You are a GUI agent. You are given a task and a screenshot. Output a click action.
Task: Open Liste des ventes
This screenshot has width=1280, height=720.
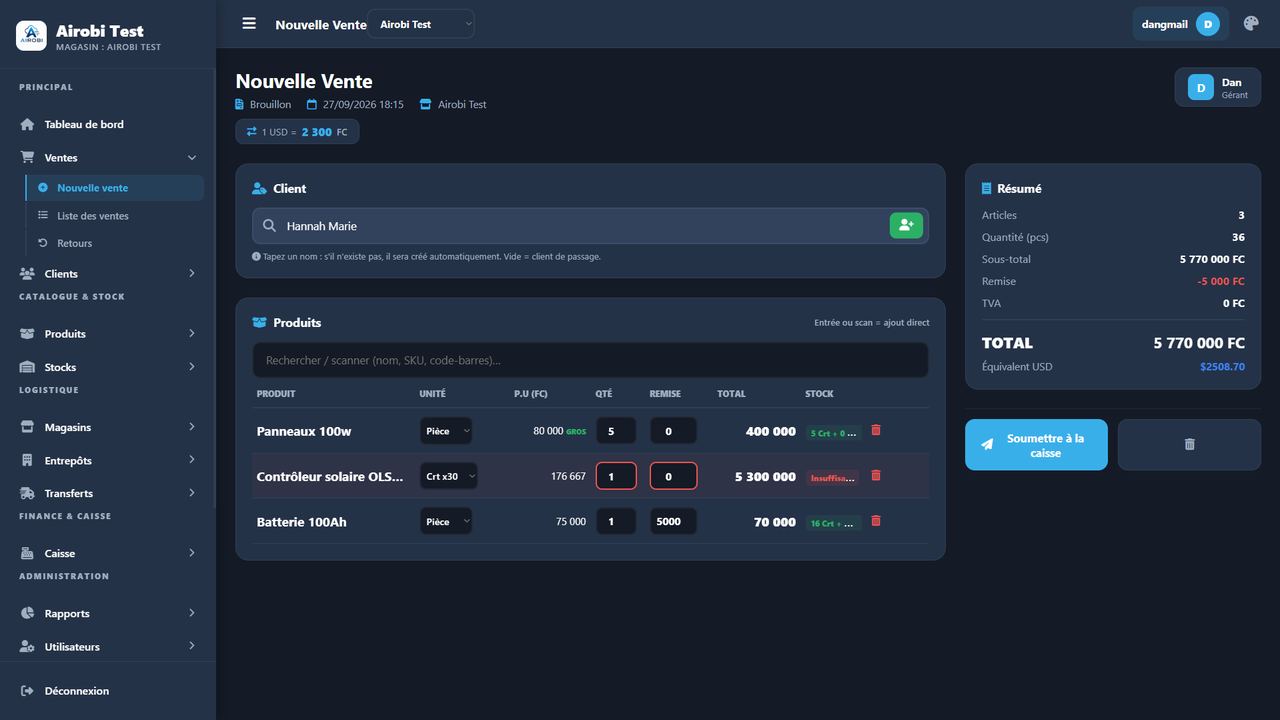[x=115, y=216]
